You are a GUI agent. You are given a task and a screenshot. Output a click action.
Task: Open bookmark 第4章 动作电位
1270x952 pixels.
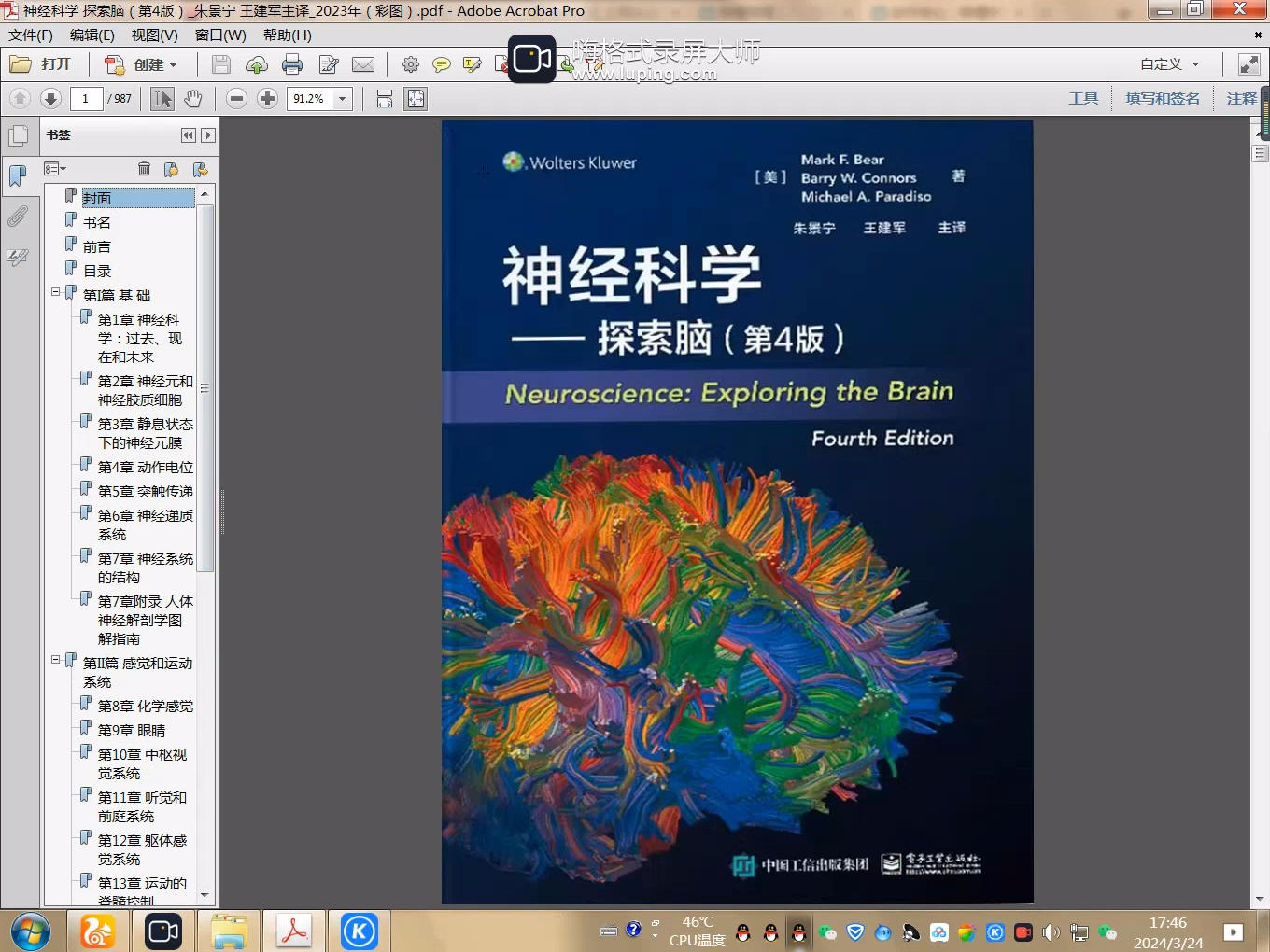(146, 467)
